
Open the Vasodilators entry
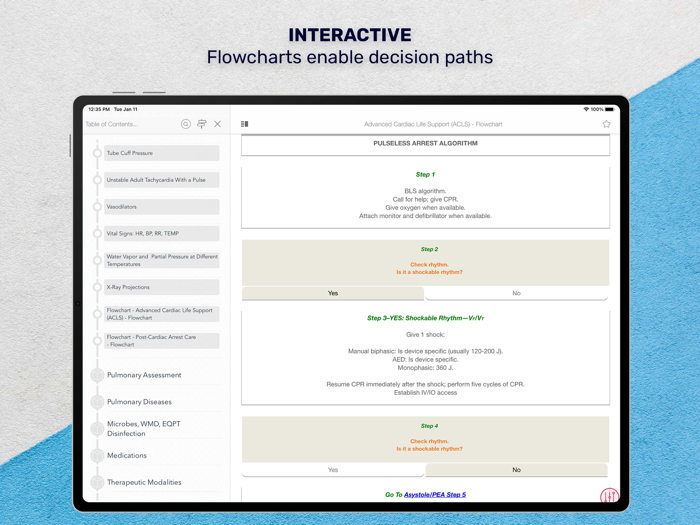pos(162,207)
